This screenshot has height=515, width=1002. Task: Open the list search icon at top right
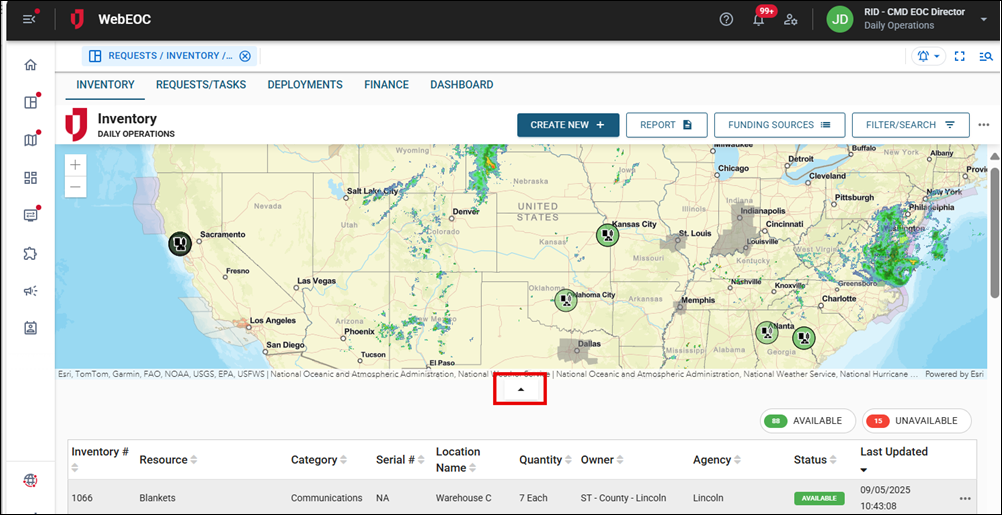click(x=985, y=56)
